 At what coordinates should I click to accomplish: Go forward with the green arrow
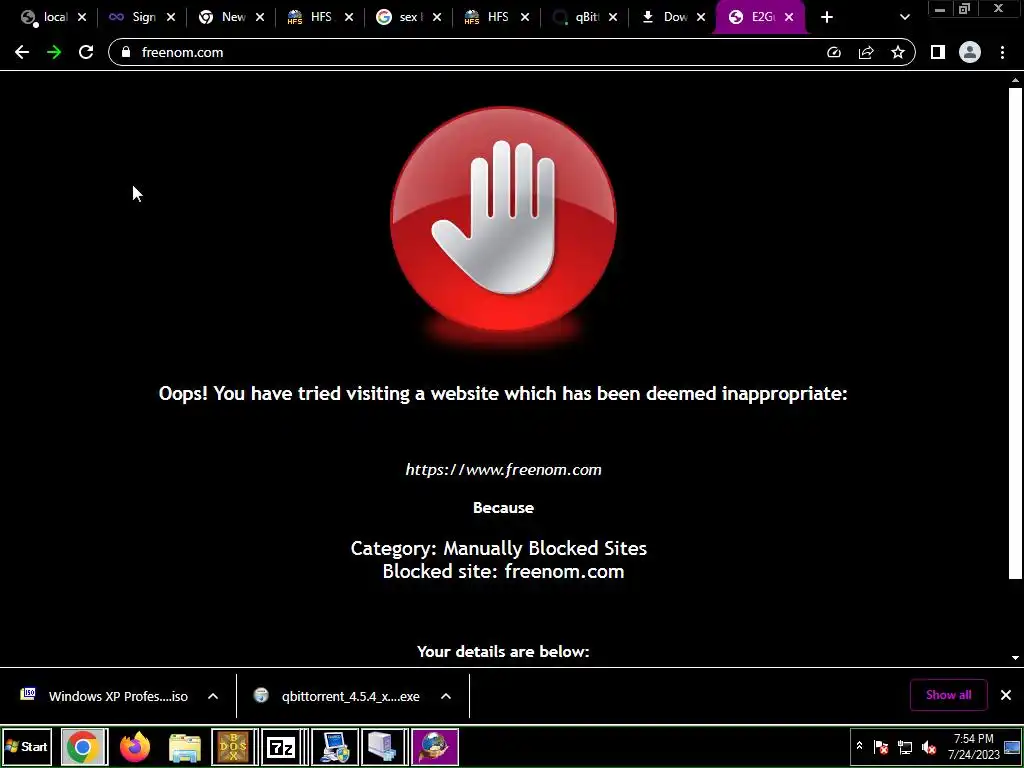coord(54,52)
